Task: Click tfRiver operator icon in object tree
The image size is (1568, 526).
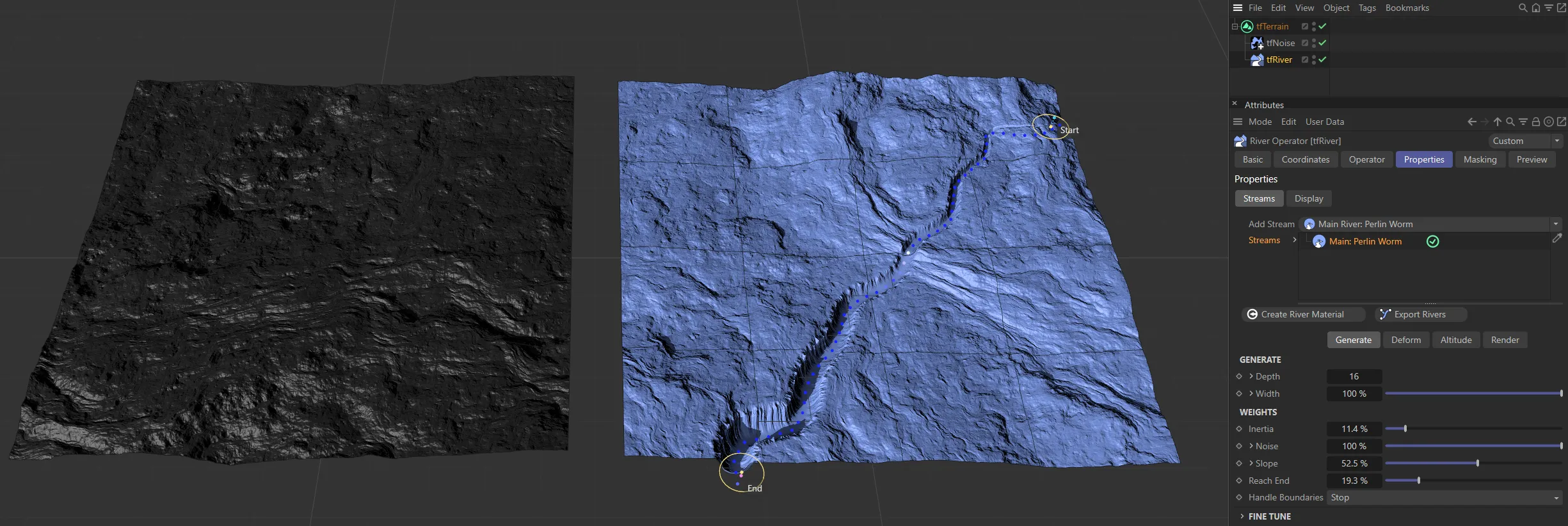Action: coord(1257,60)
